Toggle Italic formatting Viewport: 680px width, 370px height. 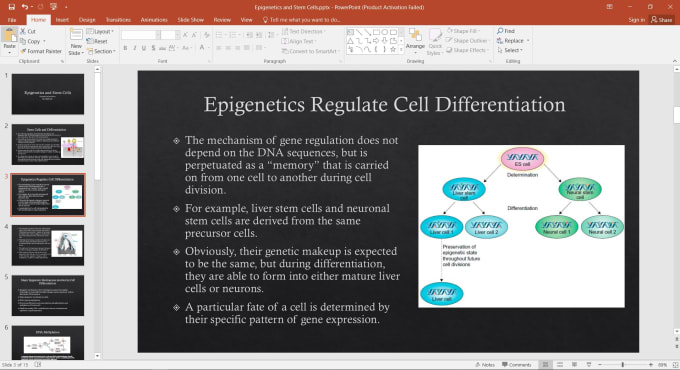click(x=134, y=48)
